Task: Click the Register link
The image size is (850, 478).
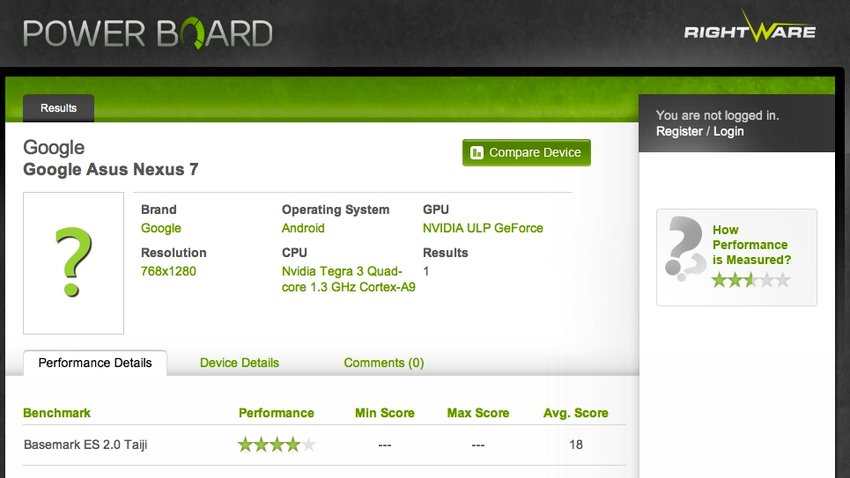Action: 679,131
